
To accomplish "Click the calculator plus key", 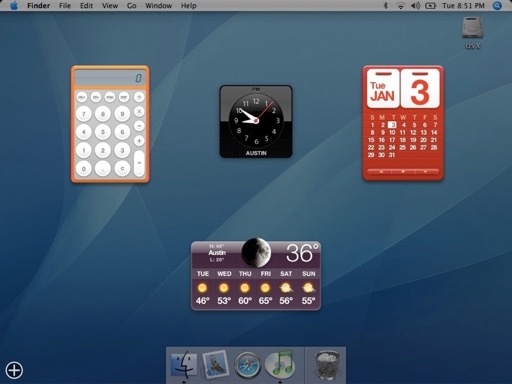I will (x=139, y=141).
